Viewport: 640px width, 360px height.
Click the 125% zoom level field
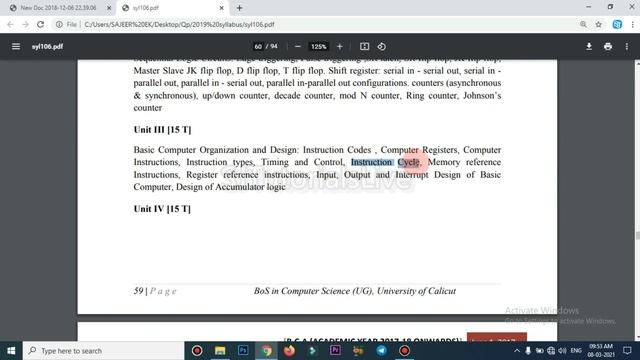click(318, 47)
